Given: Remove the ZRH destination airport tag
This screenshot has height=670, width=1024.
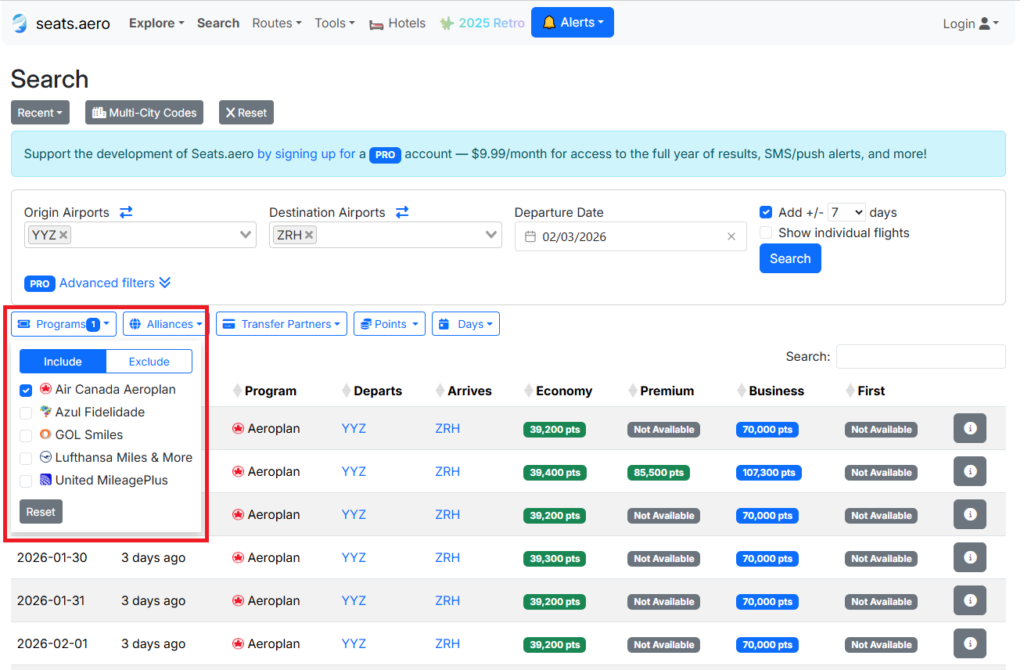Looking at the screenshot, I should (x=310, y=235).
